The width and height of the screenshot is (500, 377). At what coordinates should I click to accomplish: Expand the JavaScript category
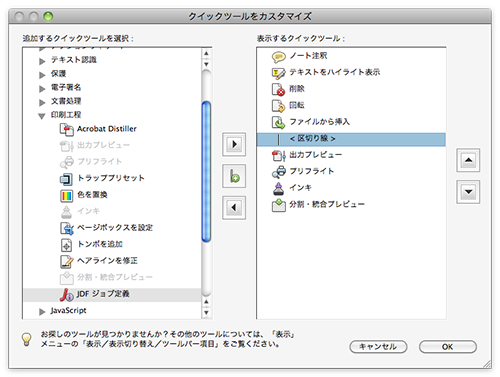(42, 312)
